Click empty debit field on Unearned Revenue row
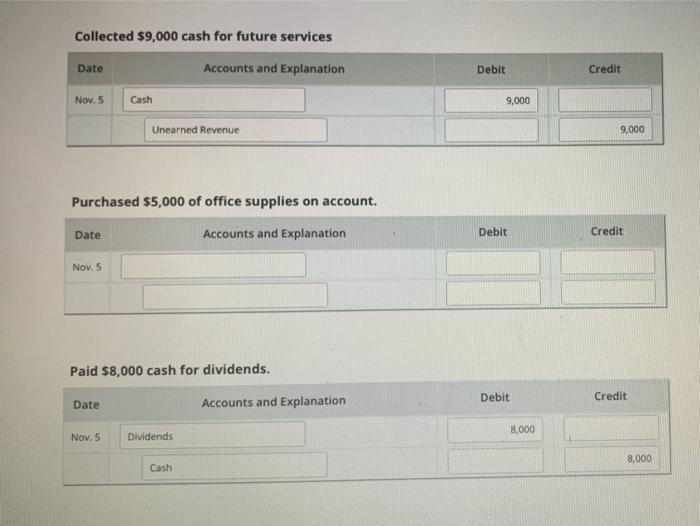The image size is (700, 526). click(491, 130)
